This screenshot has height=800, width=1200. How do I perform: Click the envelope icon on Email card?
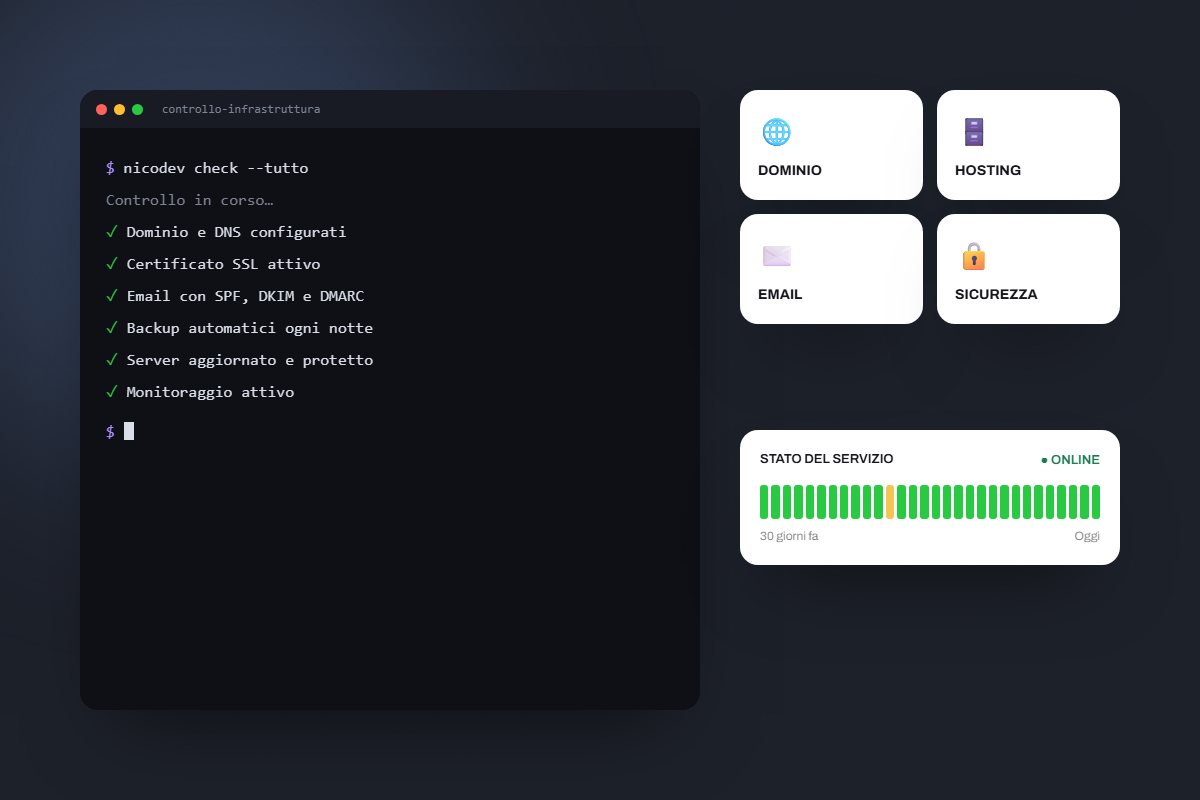coord(776,256)
